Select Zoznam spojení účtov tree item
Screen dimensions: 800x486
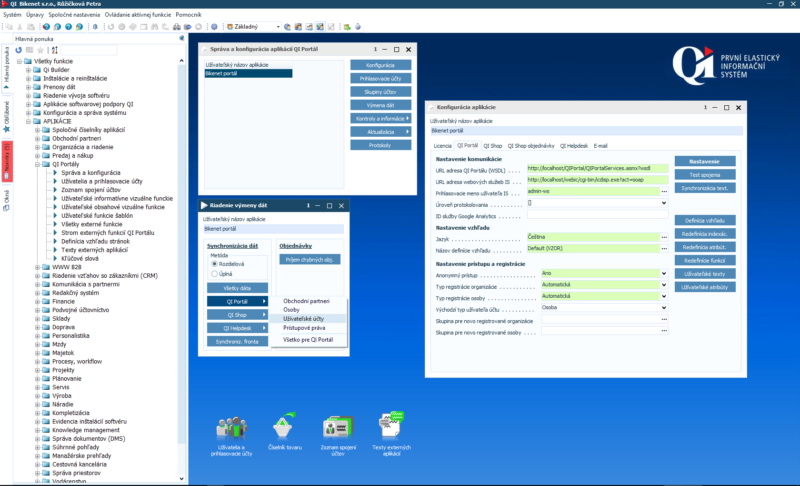pos(91,190)
